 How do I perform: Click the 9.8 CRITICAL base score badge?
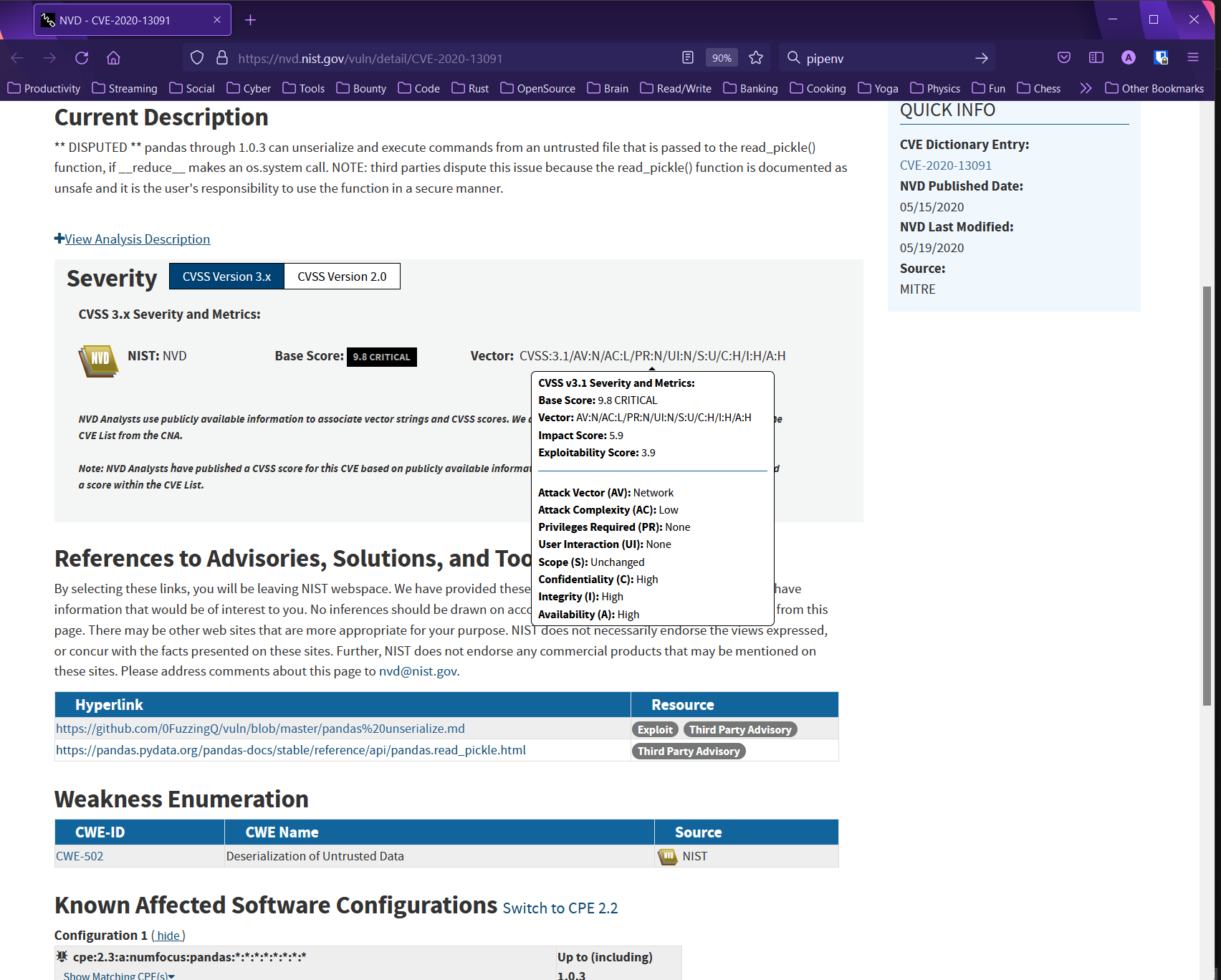pos(381,357)
